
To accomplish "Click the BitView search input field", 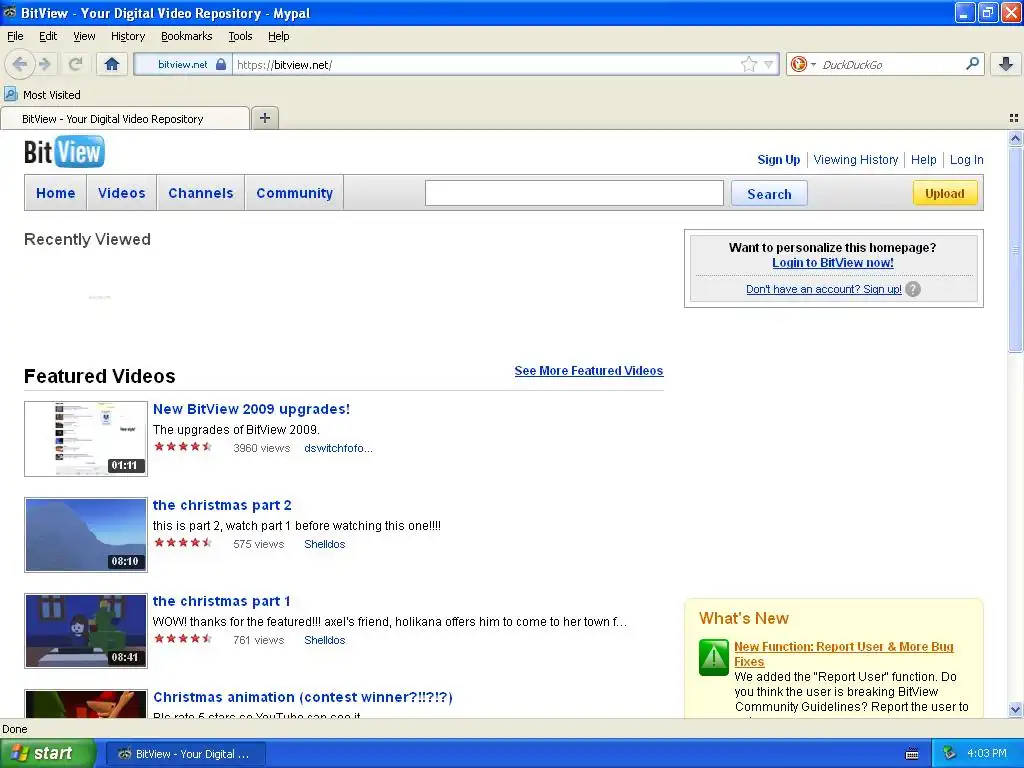I will click(x=574, y=193).
